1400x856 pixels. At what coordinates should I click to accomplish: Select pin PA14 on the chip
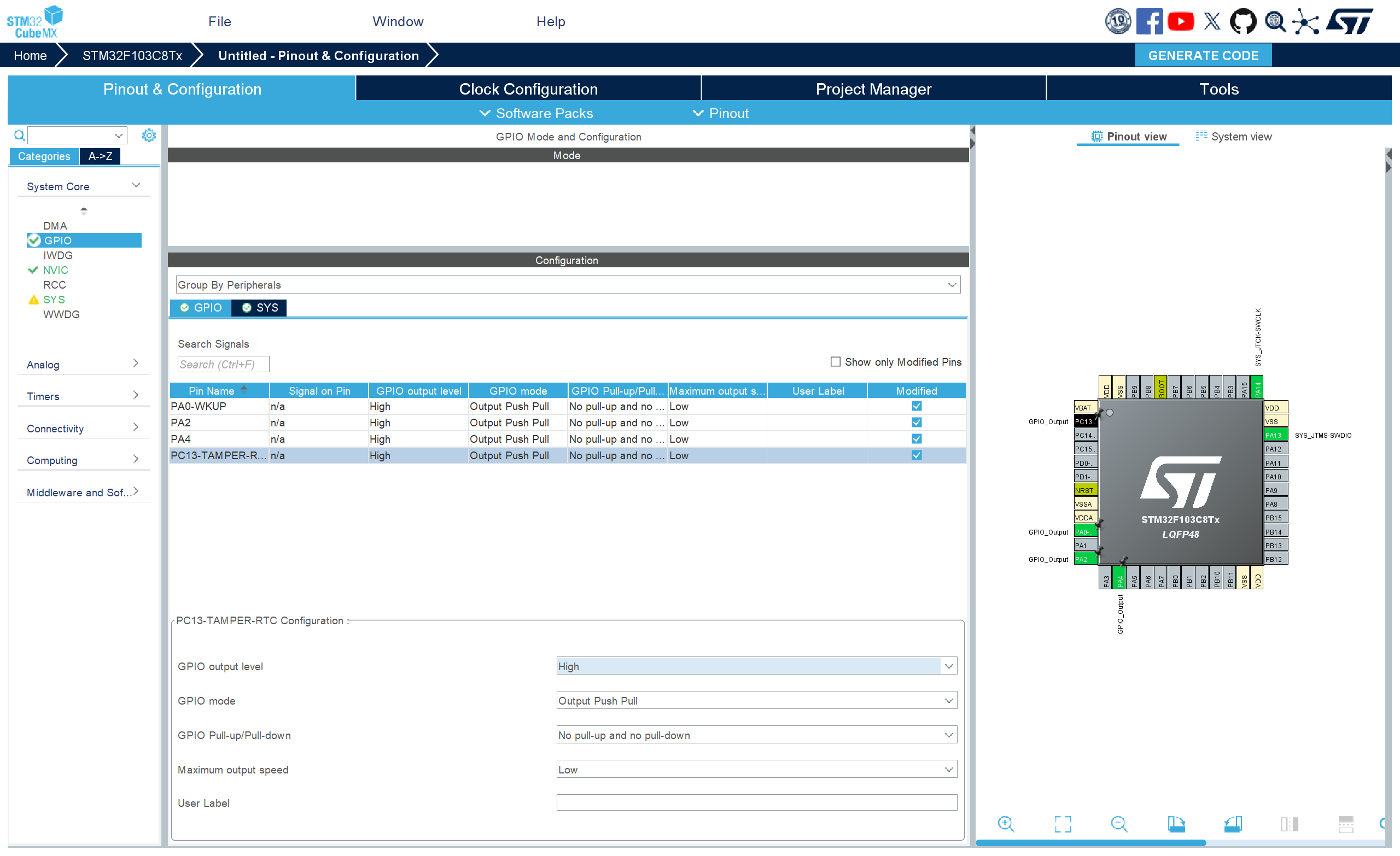point(1257,388)
